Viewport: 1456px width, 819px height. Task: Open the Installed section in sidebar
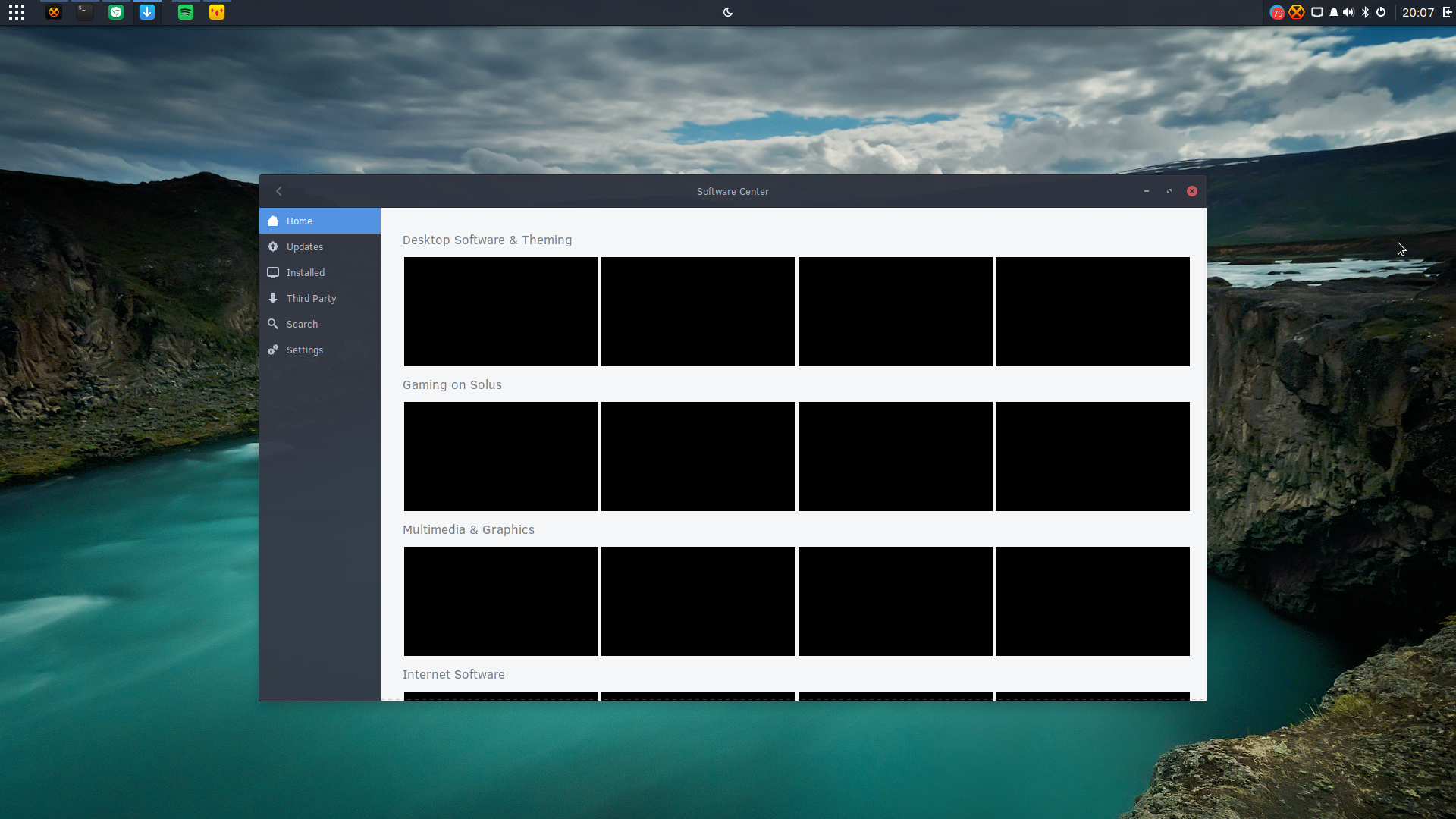click(320, 272)
